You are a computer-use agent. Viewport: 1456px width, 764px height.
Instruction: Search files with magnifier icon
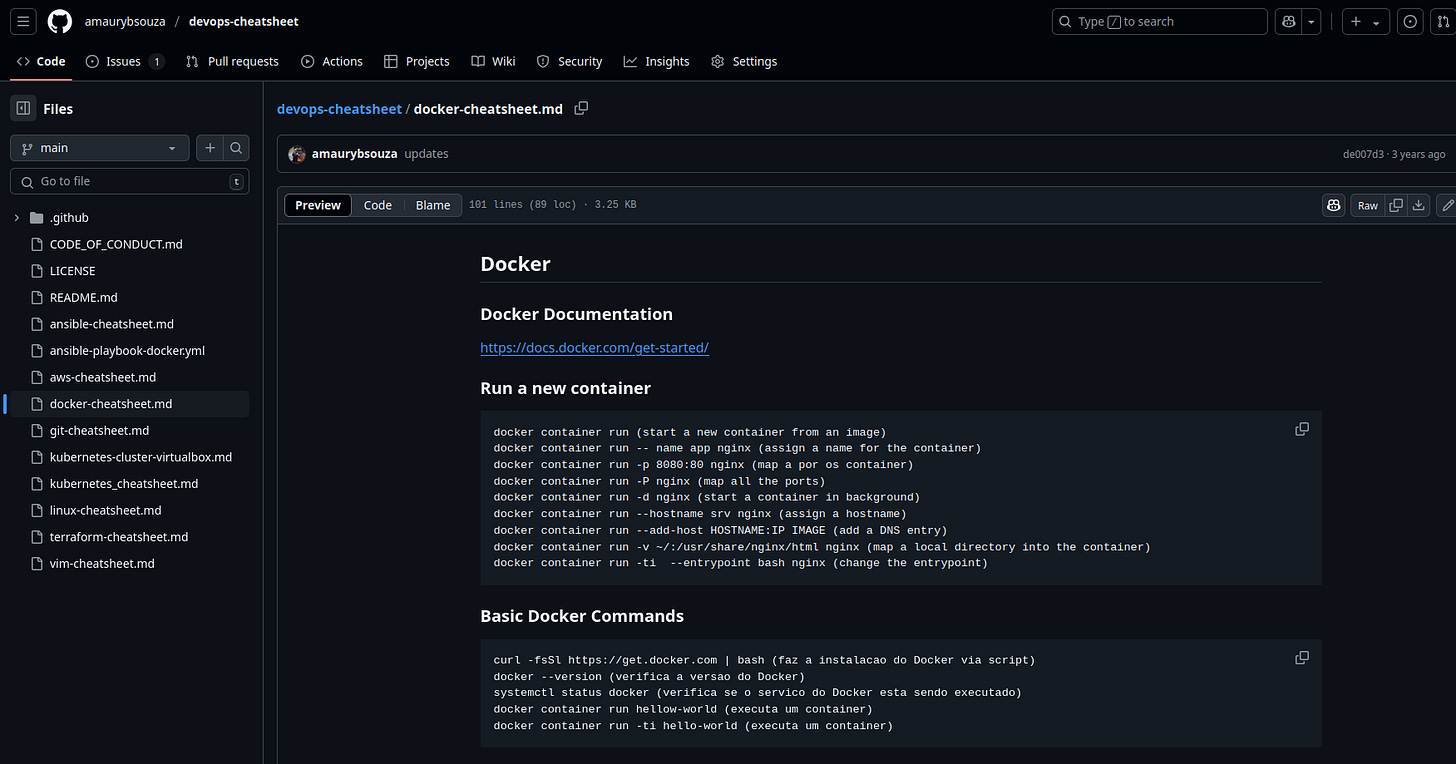point(236,148)
